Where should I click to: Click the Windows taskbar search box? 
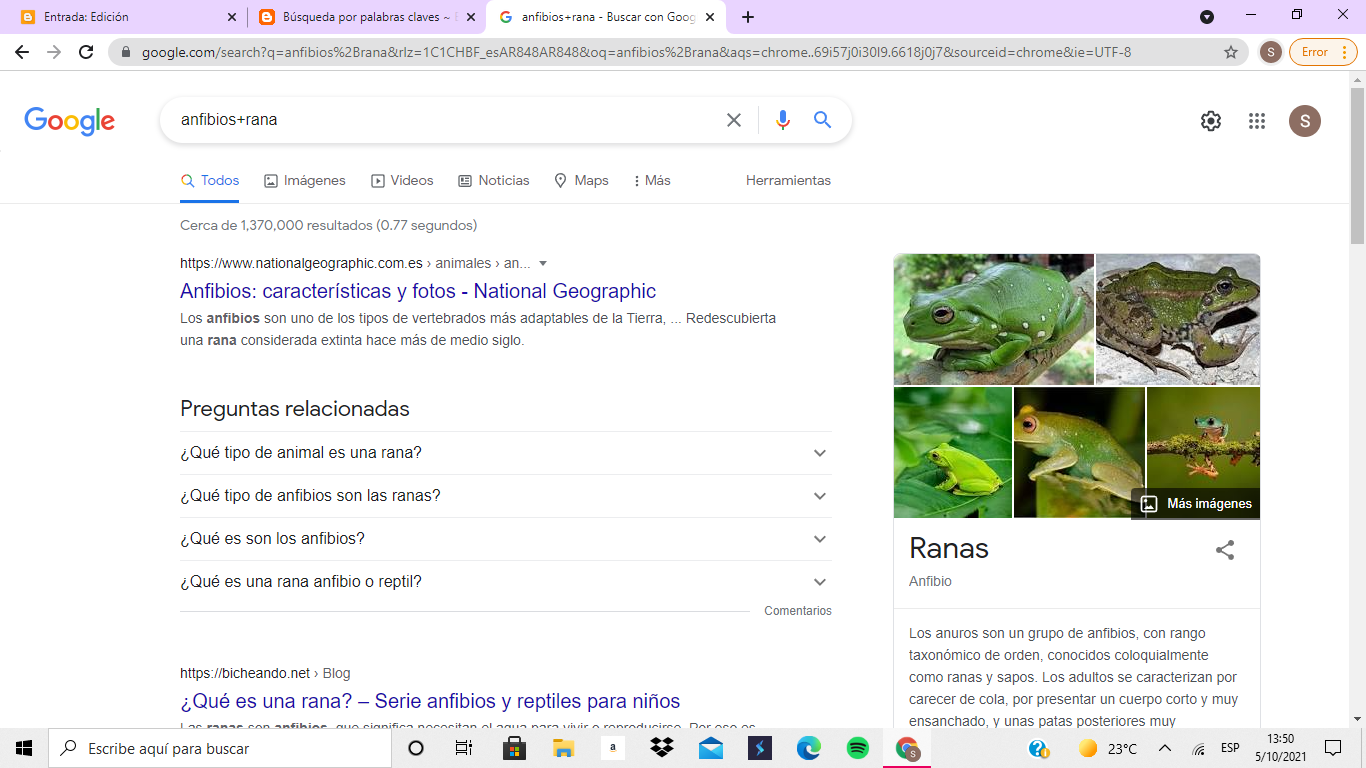point(220,748)
